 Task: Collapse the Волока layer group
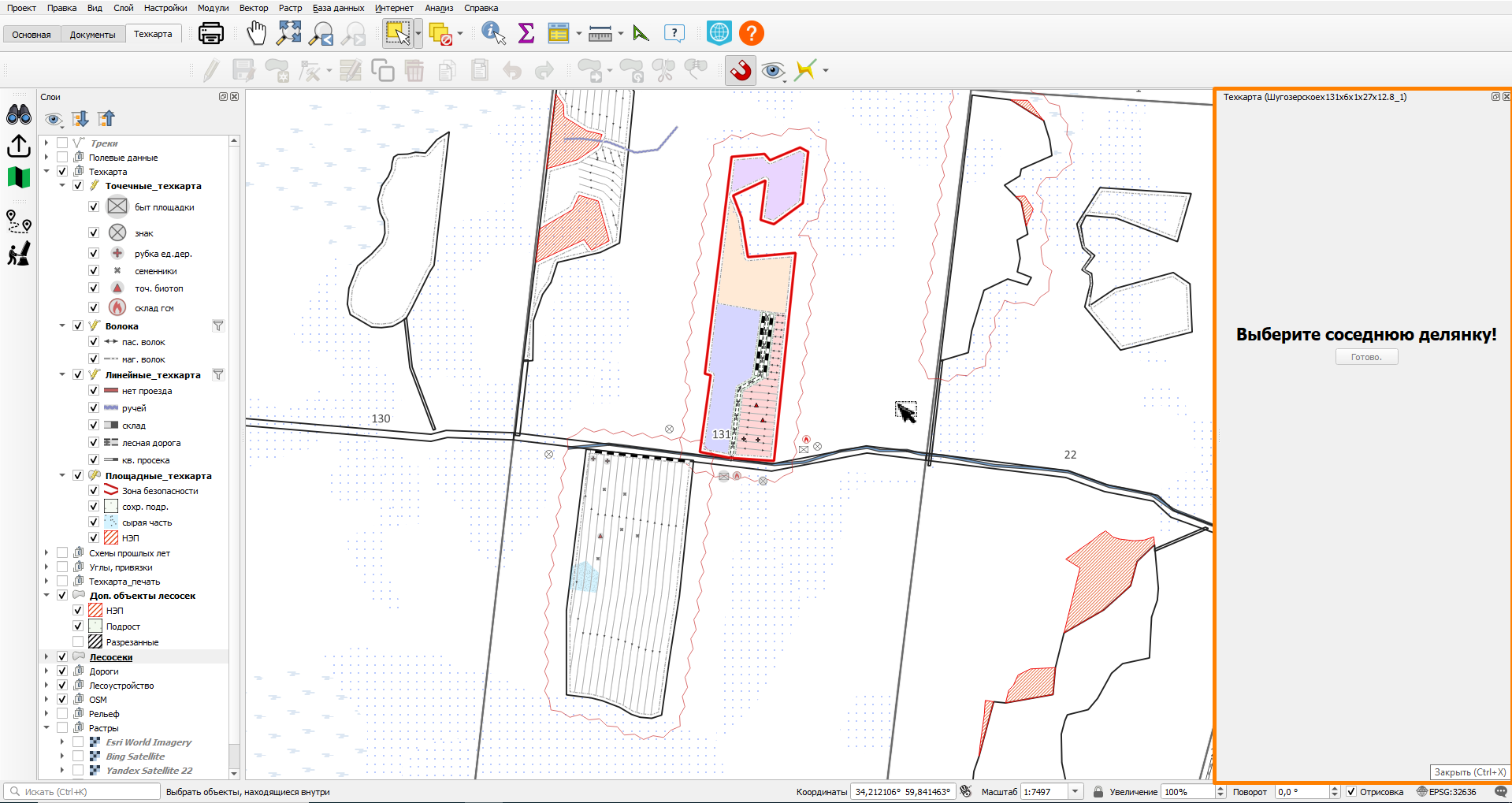click(x=62, y=325)
